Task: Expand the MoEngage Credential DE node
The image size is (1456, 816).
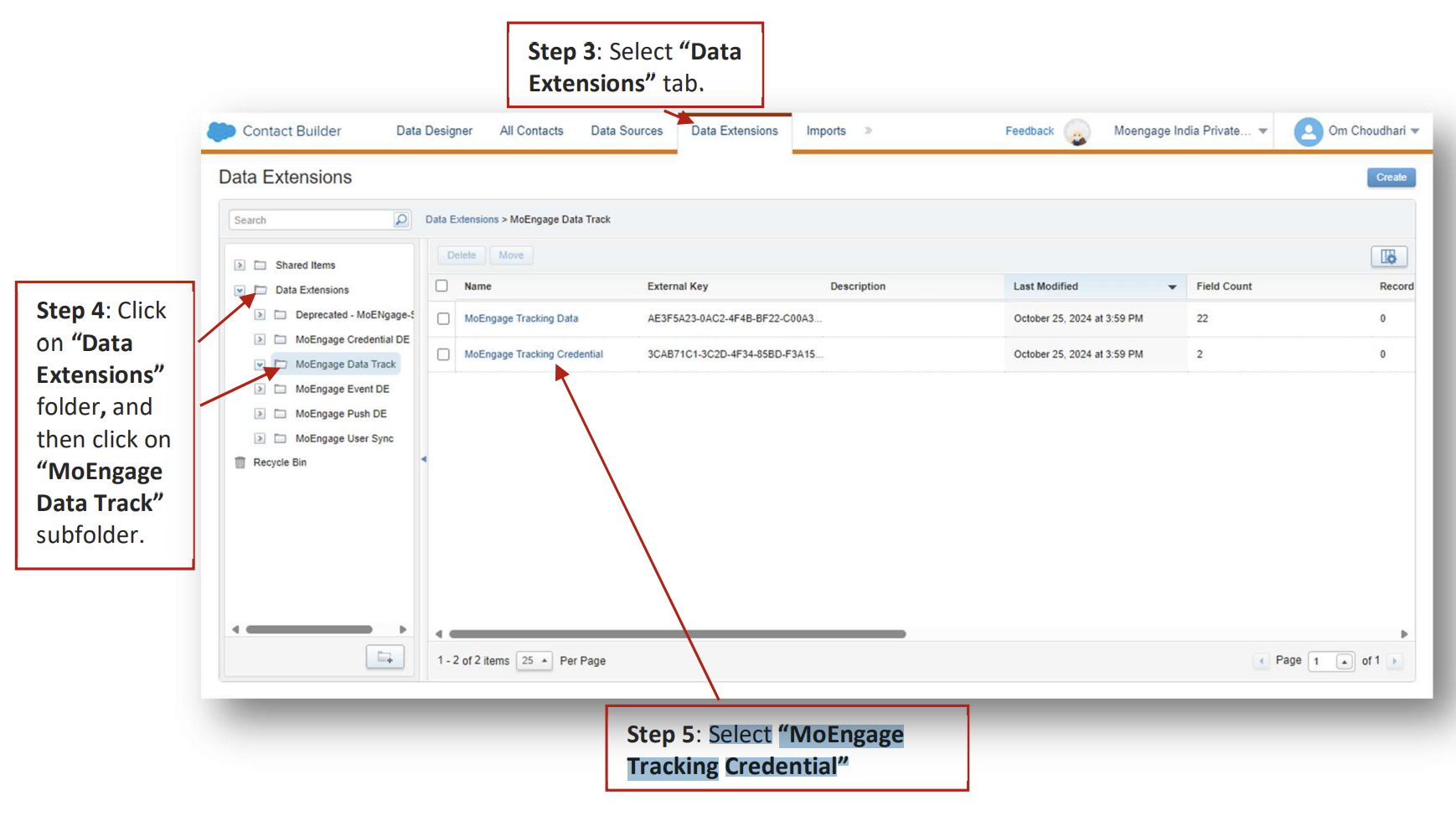Action: pos(260,339)
